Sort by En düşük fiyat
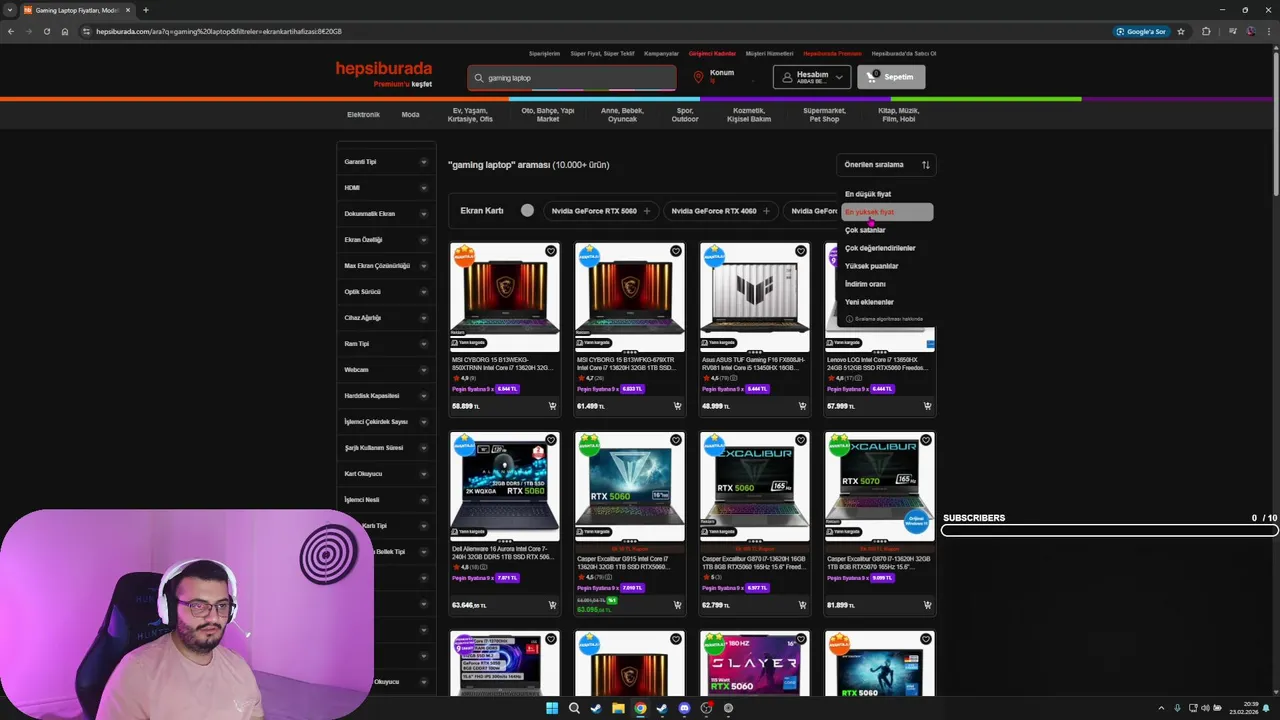 tap(868, 194)
